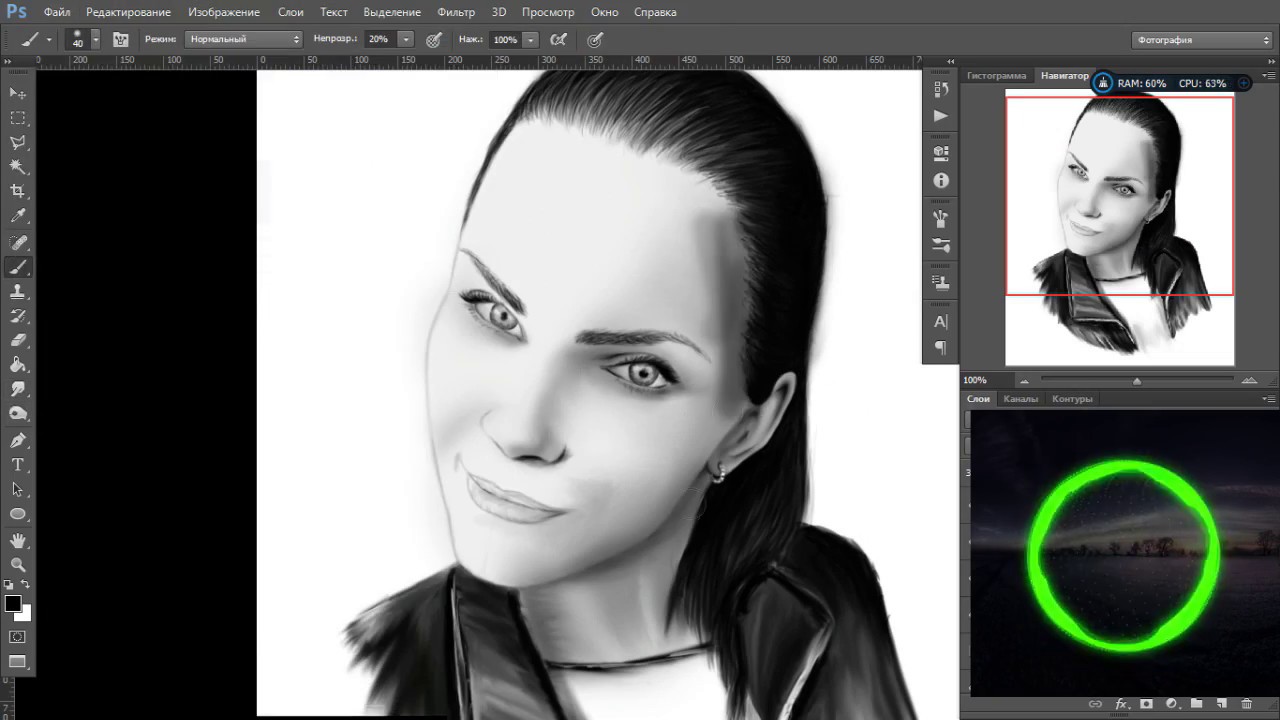Click the foreground color swatch
The image size is (1280, 720).
(x=12, y=603)
